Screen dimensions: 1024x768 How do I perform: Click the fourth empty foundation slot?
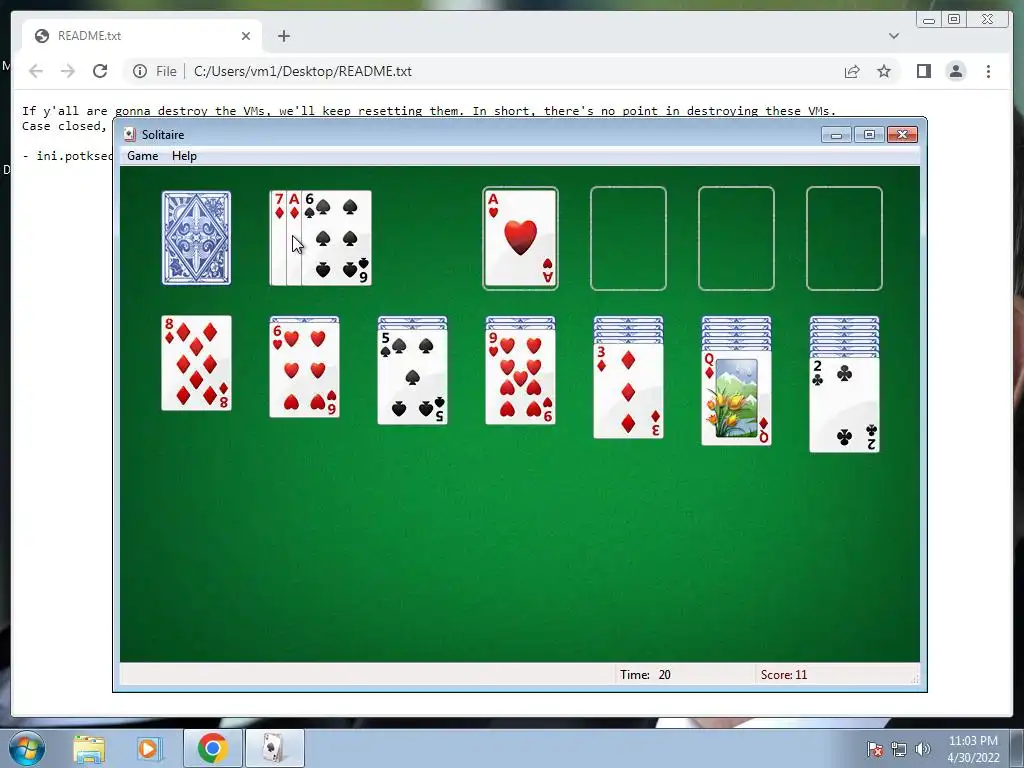(x=844, y=238)
